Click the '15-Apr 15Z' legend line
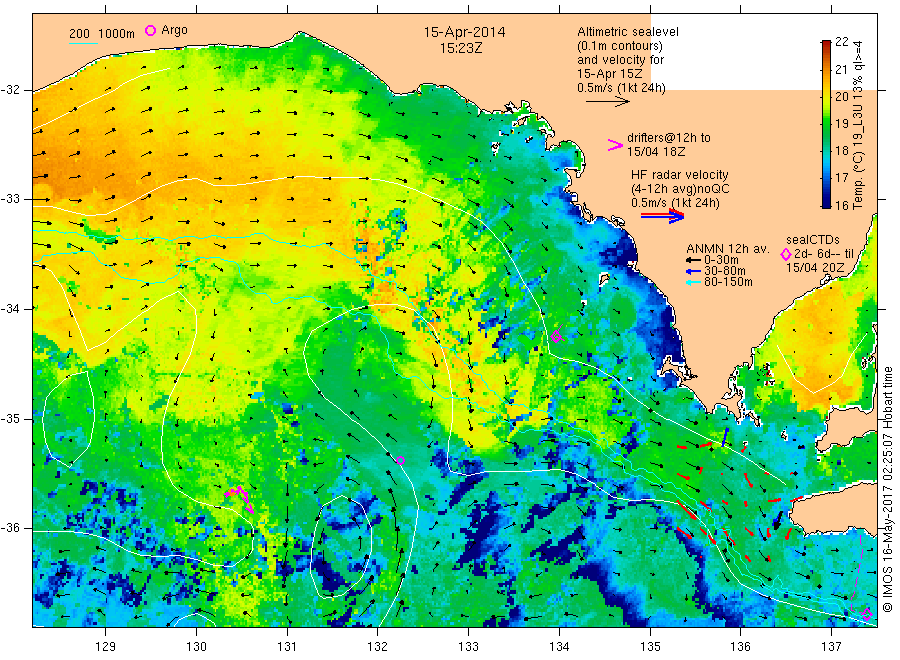The image size is (900, 660). tap(610, 74)
